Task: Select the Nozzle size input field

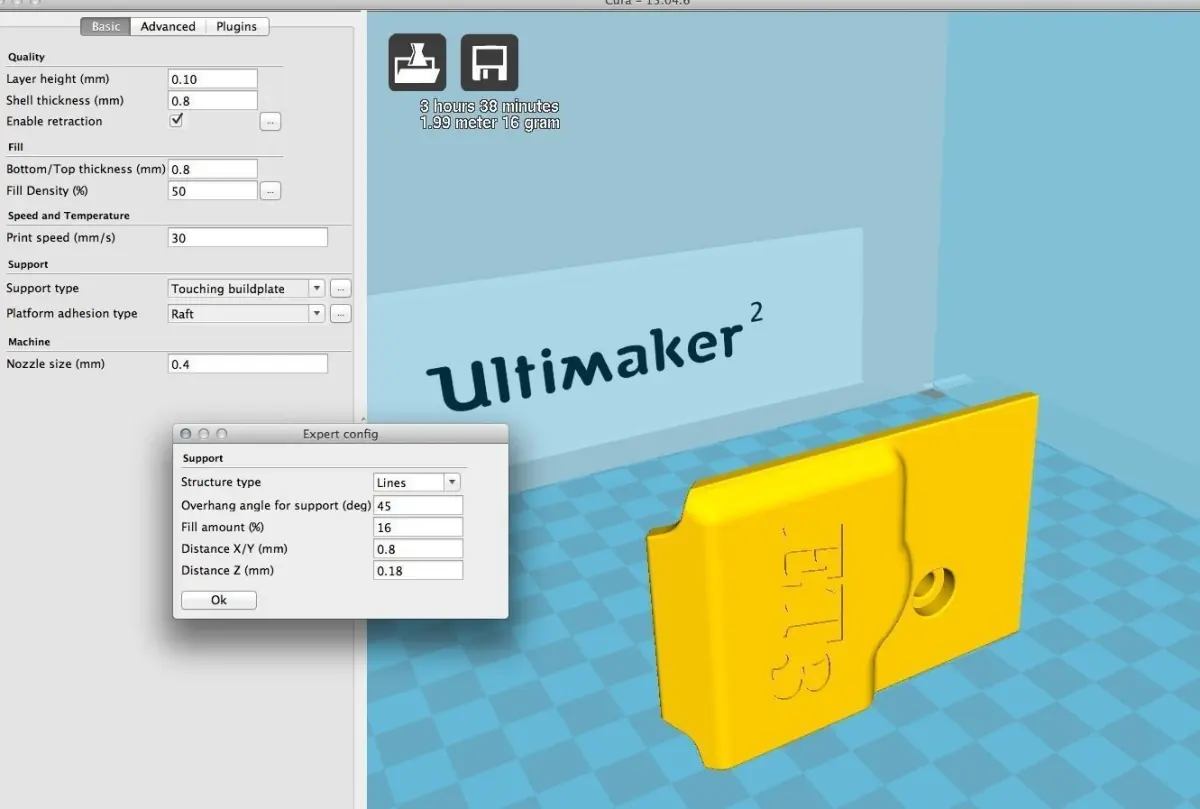Action: pos(248,364)
